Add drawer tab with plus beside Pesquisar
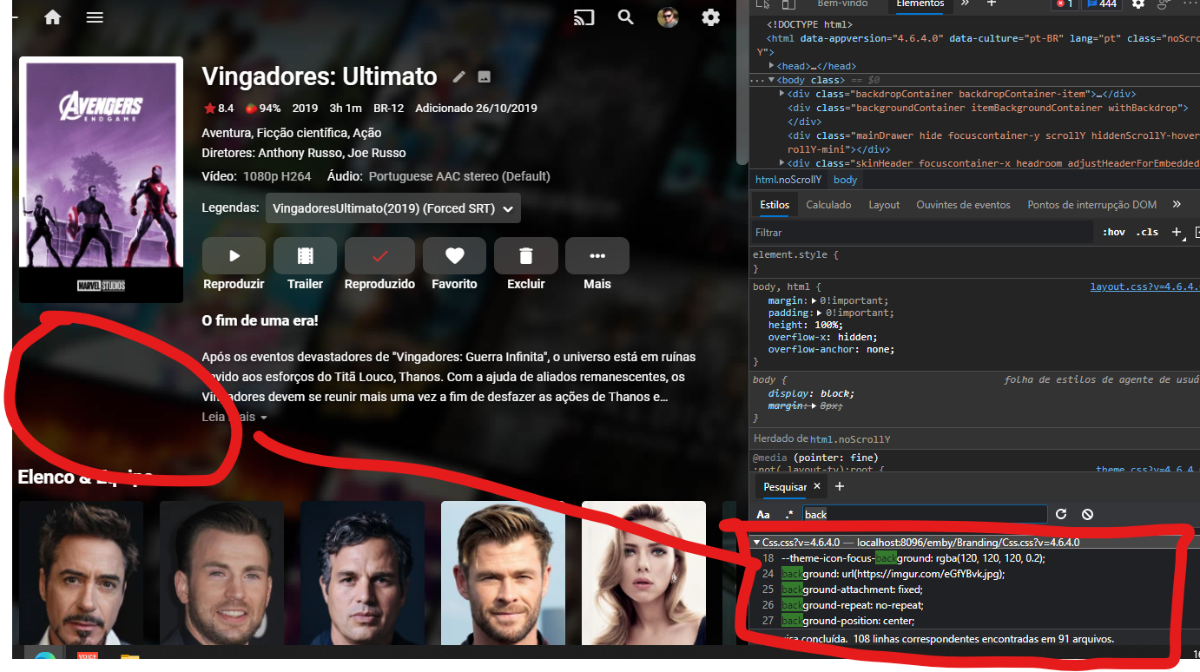The width and height of the screenshot is (1200, 672). [x=840, y=487]
